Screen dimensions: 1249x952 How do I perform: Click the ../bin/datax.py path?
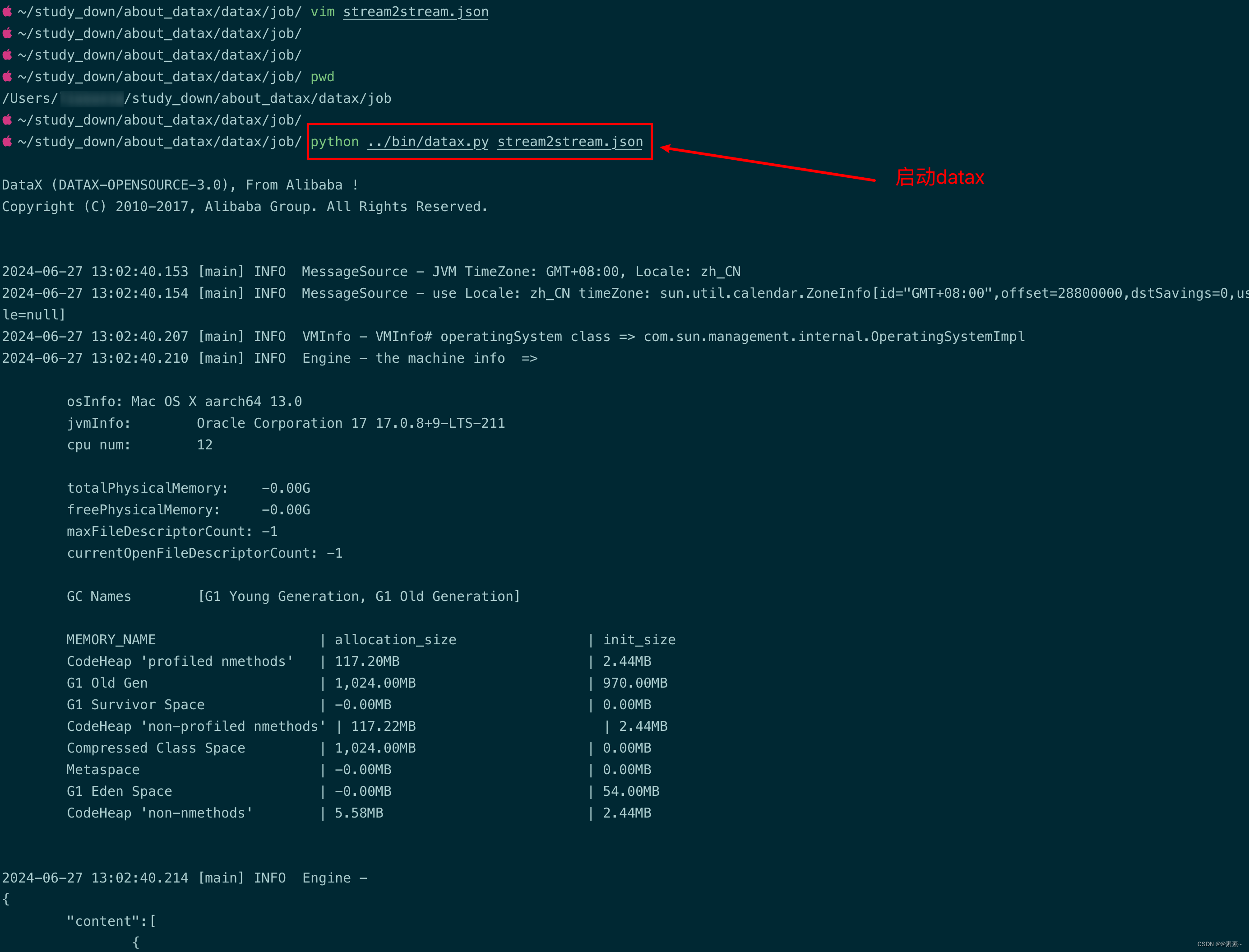428,142
